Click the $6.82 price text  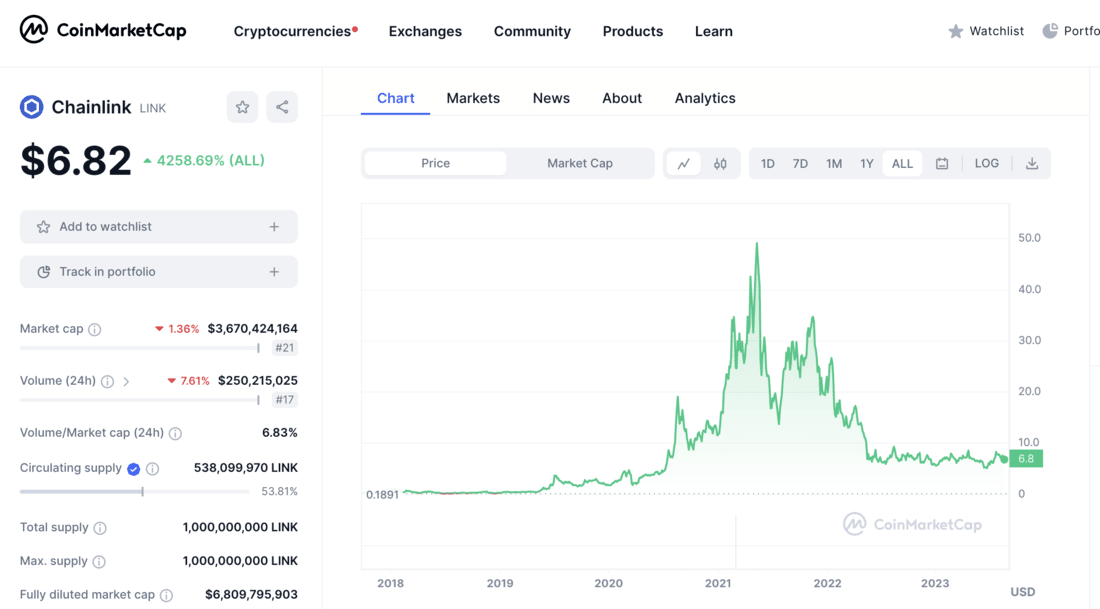[x=76, y=161]
